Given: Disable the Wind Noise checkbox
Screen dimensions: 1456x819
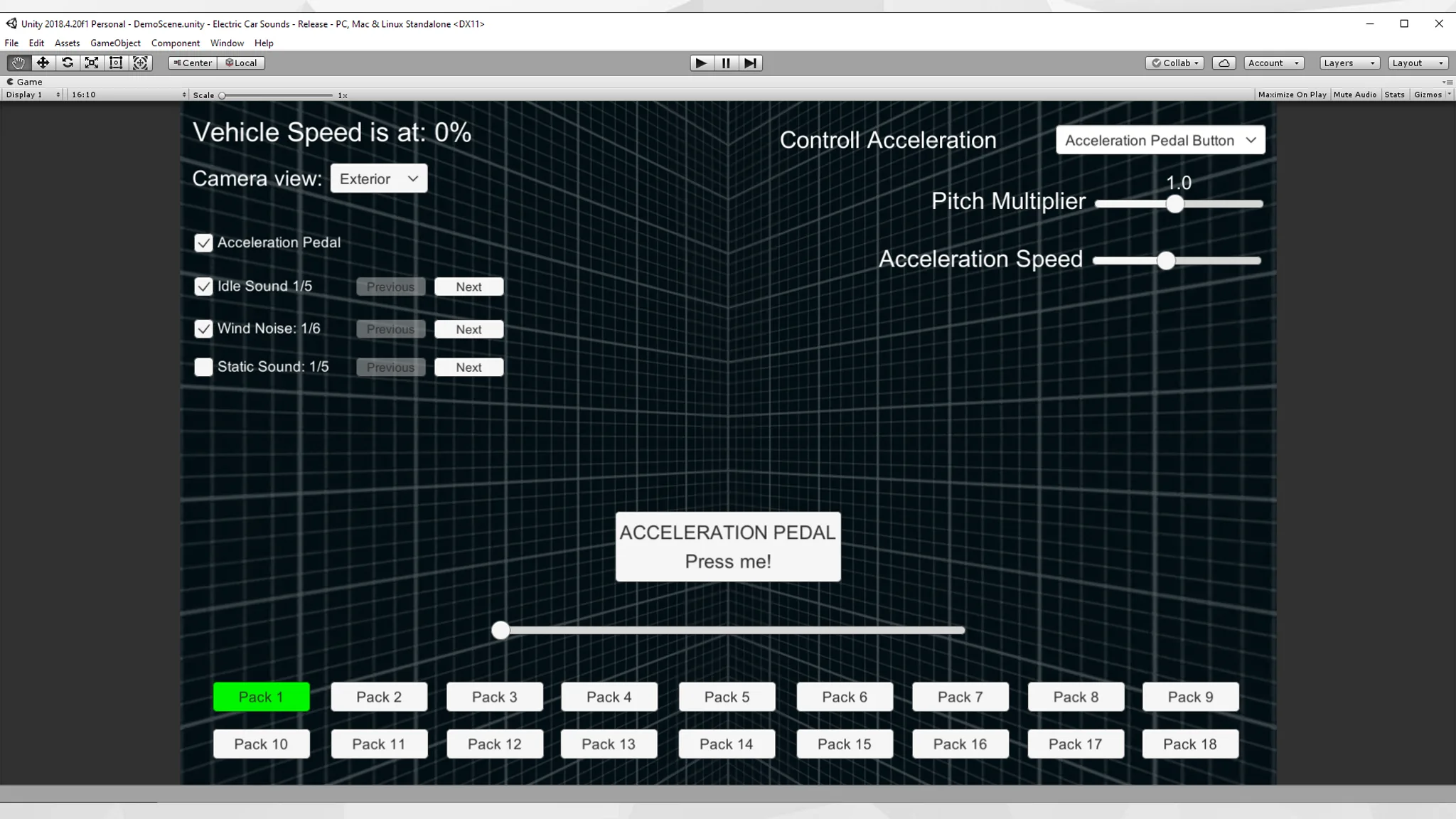Looking at the screenshot, I should 203,328.
